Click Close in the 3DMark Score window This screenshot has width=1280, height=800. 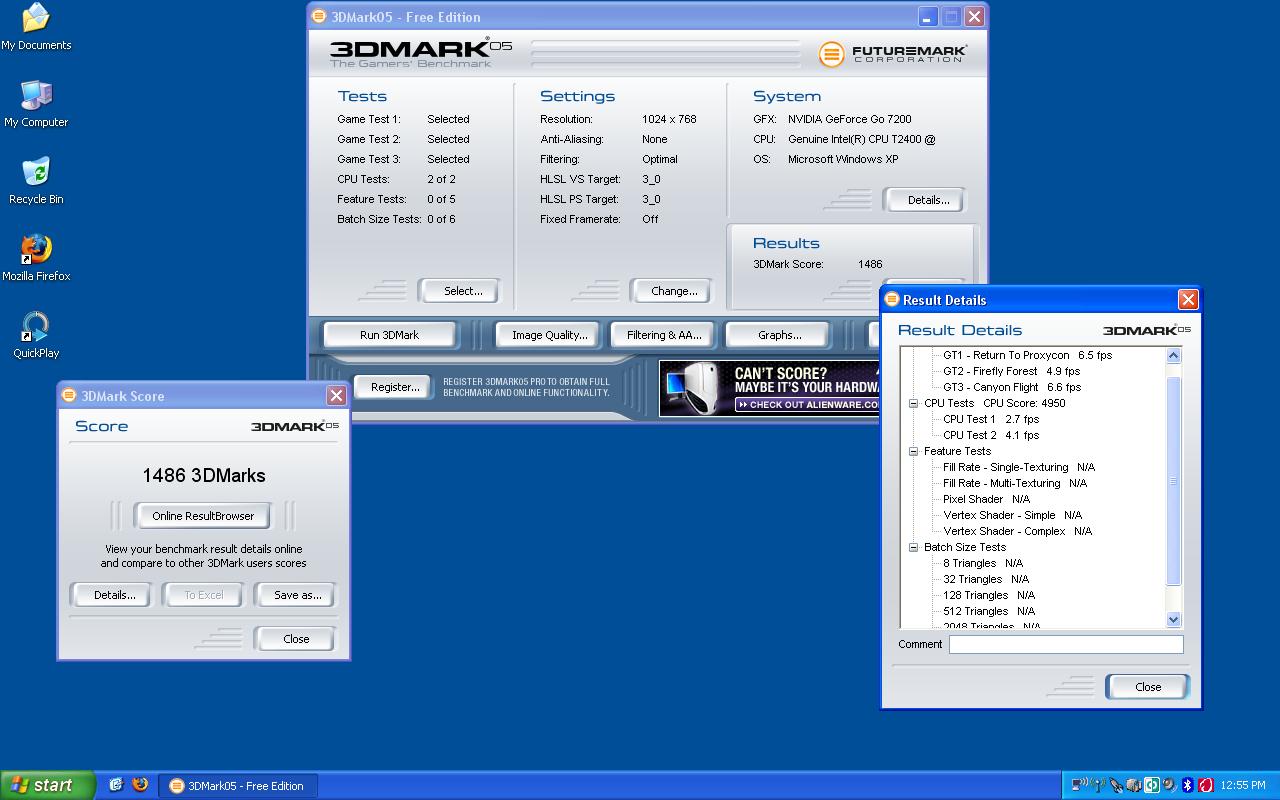[x=295, y=639]
